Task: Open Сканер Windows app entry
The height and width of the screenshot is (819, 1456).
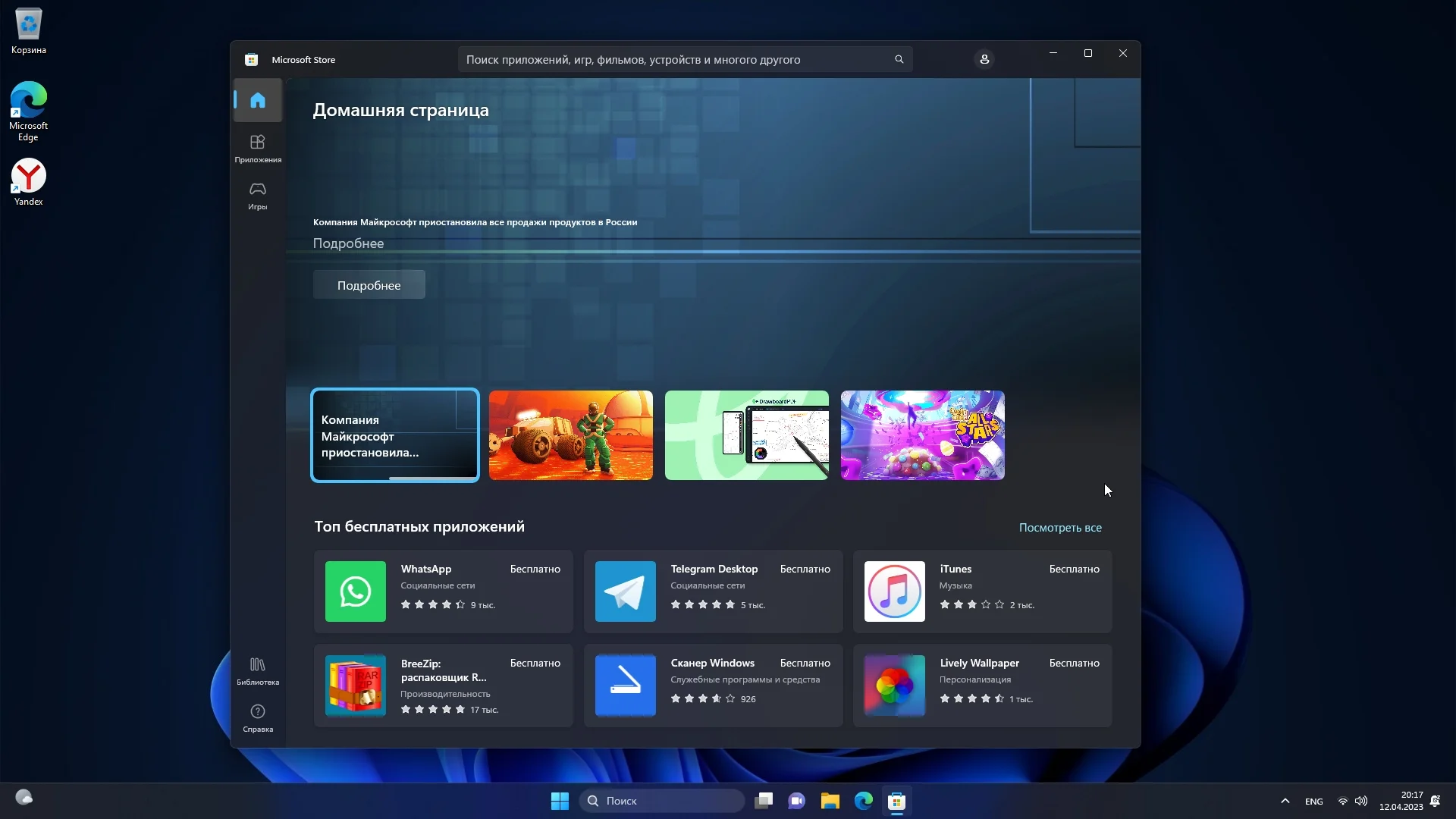Action: pyautogui.click(x=713, y=686)
